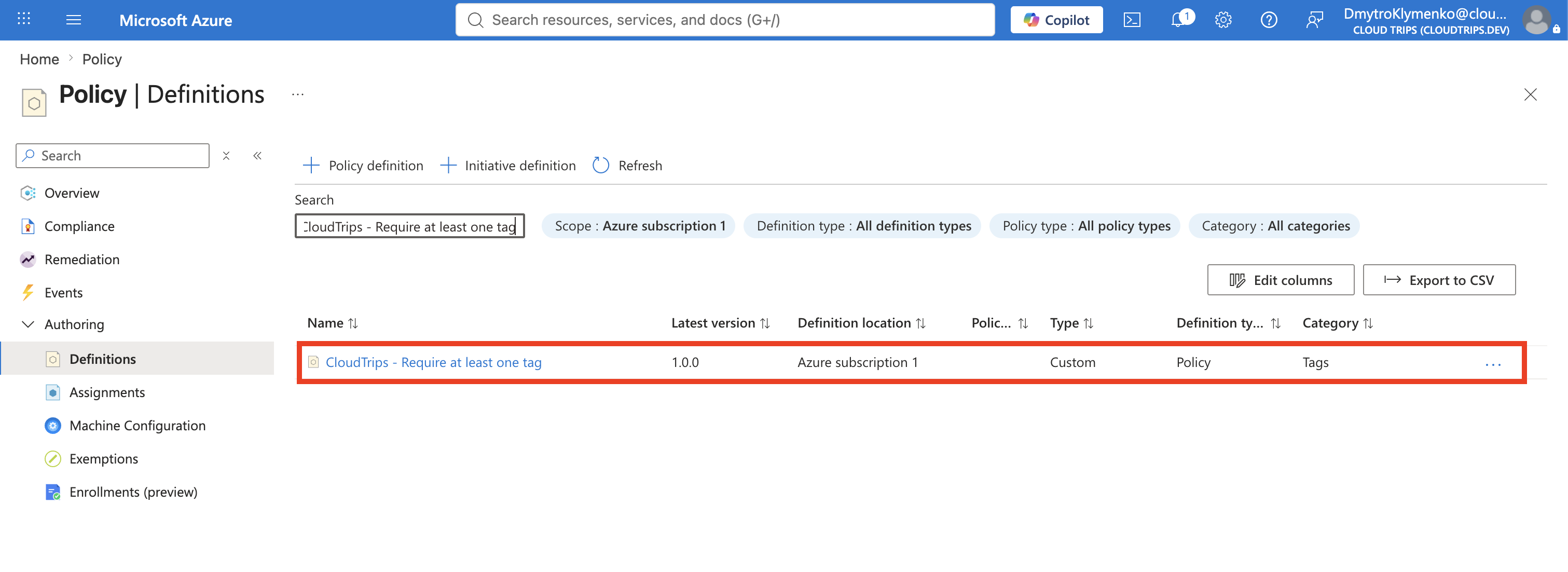This screenshot has height=572, width=1568.
Task: Add a new Policy definition
Action: click(x=363, y=165)
